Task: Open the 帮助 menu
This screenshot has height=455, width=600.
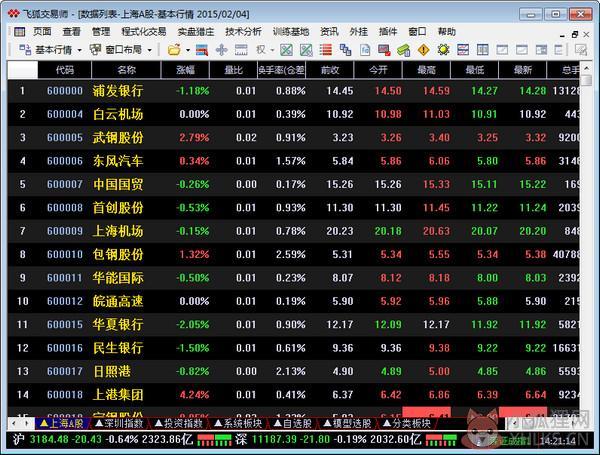Action: [447, 32]
